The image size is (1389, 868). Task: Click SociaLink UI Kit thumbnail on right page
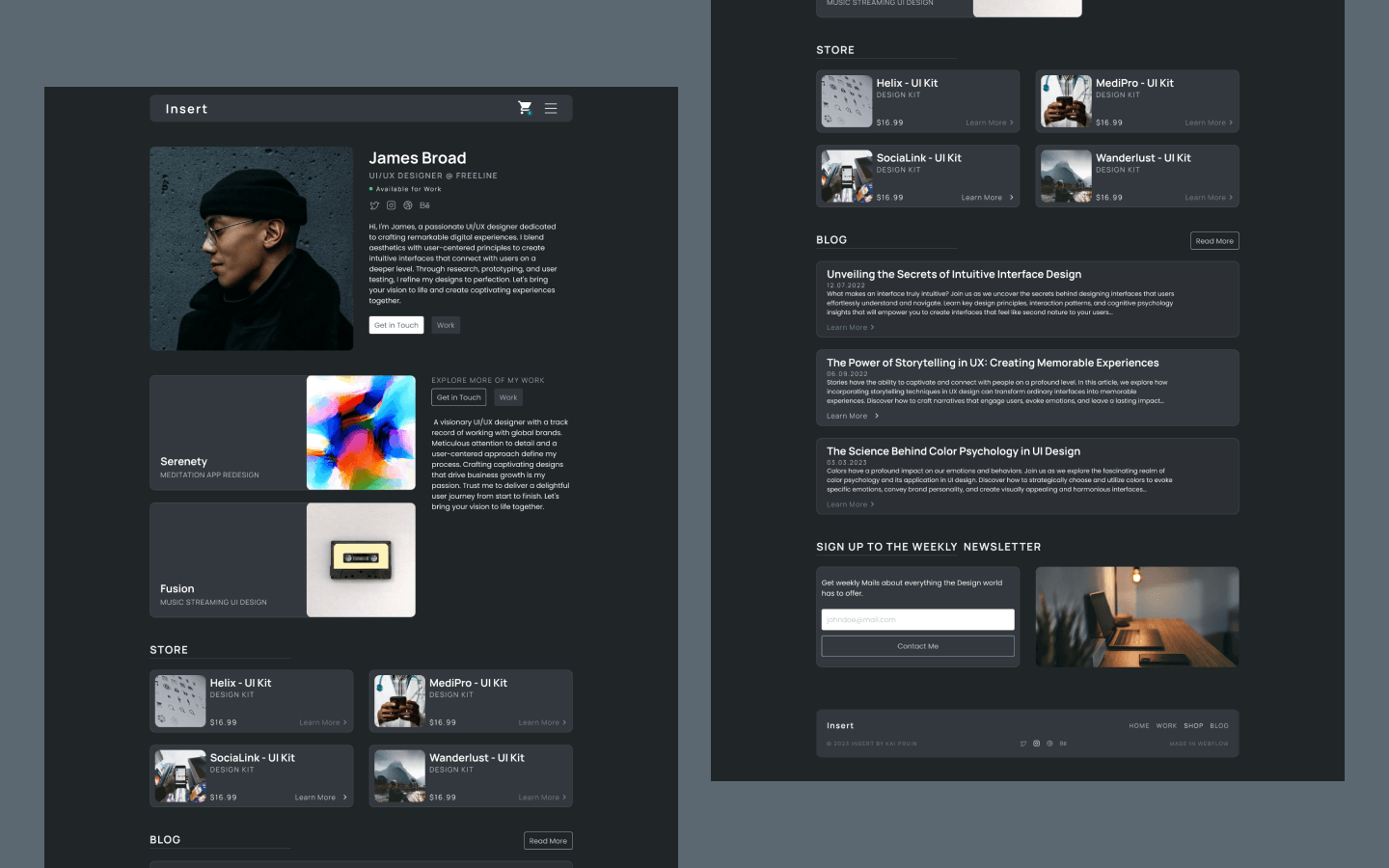tap(847, 176)
